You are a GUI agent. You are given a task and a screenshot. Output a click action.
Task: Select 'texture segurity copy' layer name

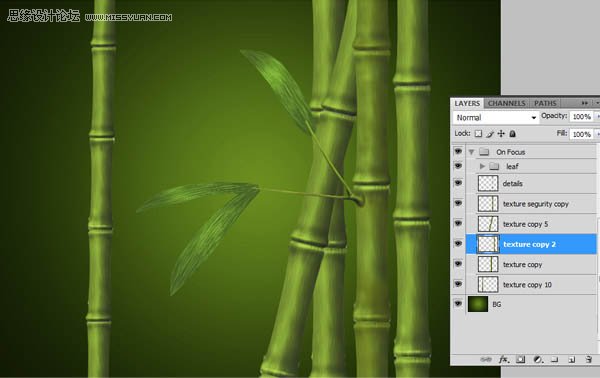pyautogui.click(x=536, y=204)
